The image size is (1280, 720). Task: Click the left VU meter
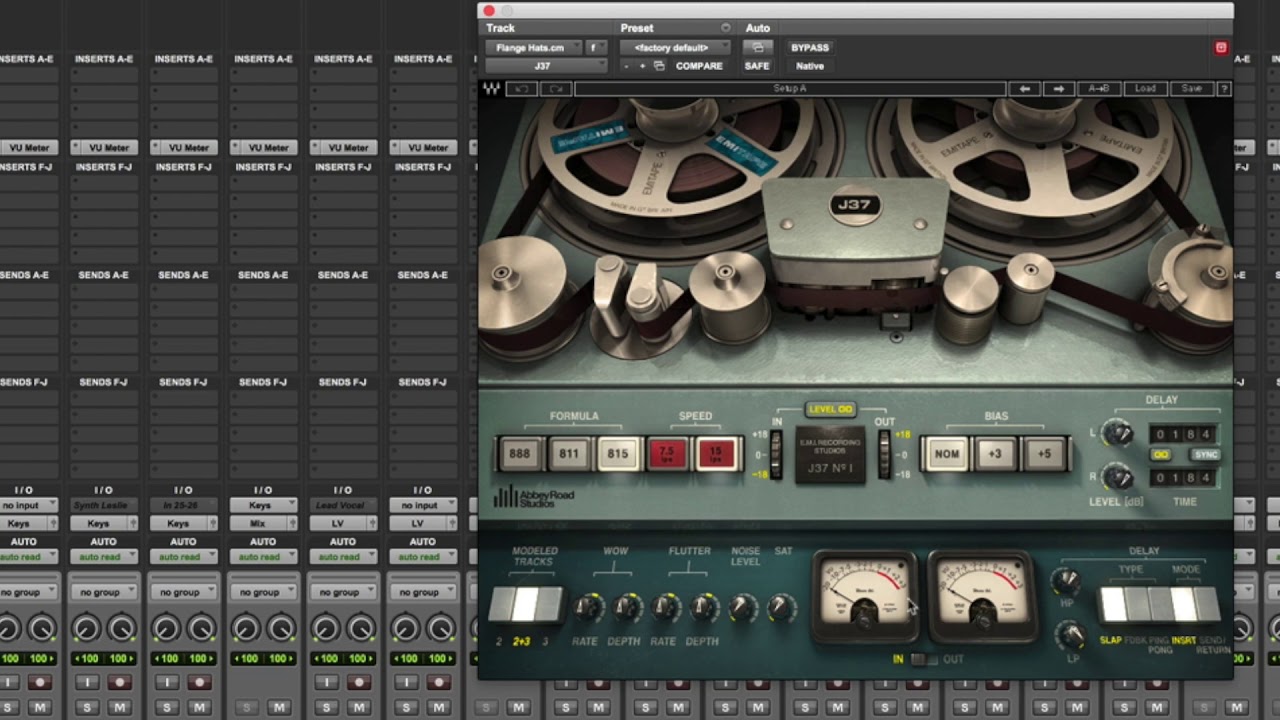pyautogui.click(x=866, y=595)
